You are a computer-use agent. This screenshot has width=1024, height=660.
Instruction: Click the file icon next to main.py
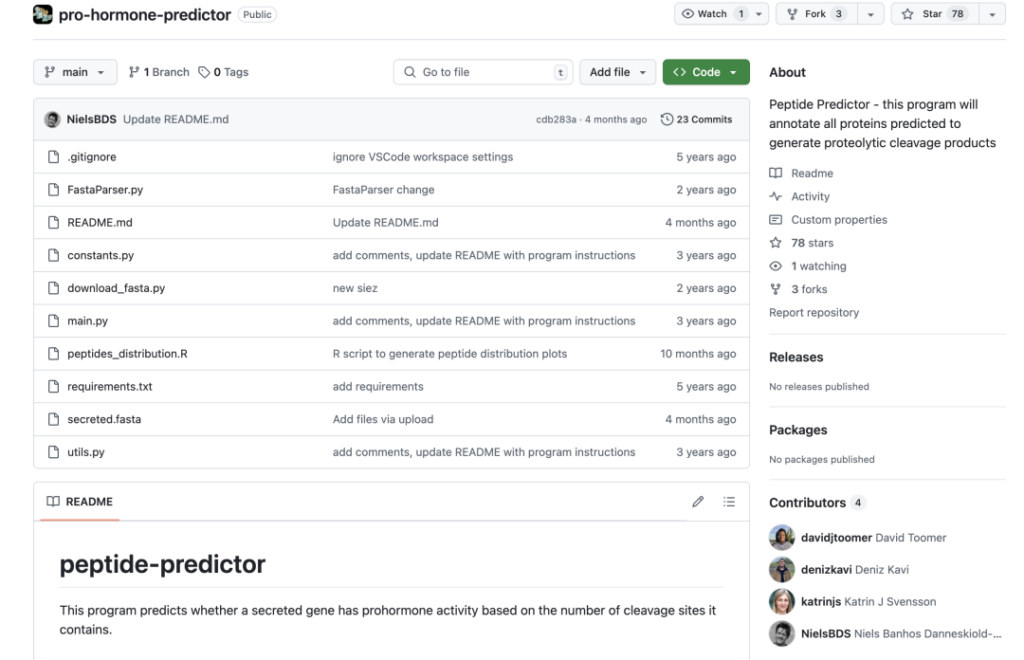coord(54,321)
